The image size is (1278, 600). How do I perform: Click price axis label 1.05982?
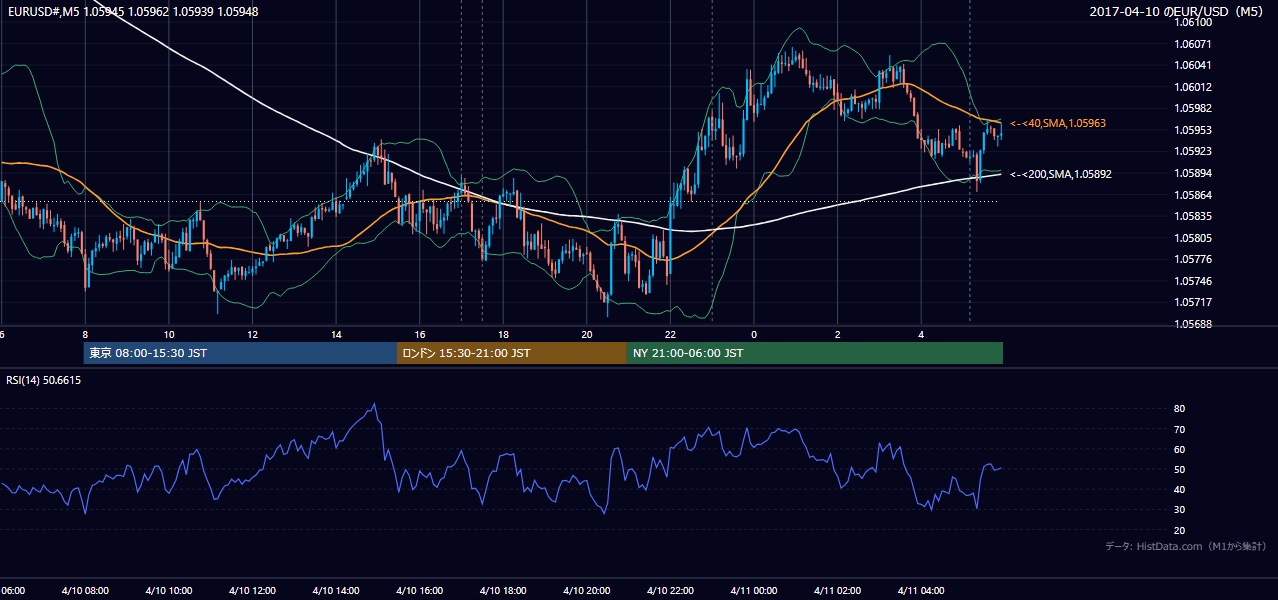pyautogui.click(x=1193, y=108)
